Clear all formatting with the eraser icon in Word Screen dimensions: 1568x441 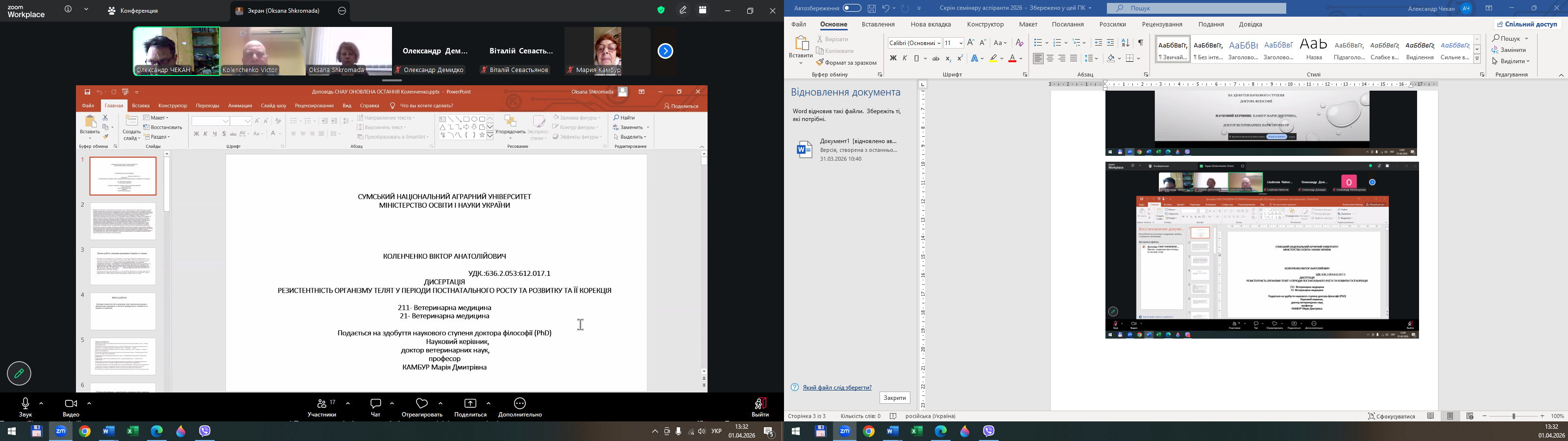tap(1020, 43)
